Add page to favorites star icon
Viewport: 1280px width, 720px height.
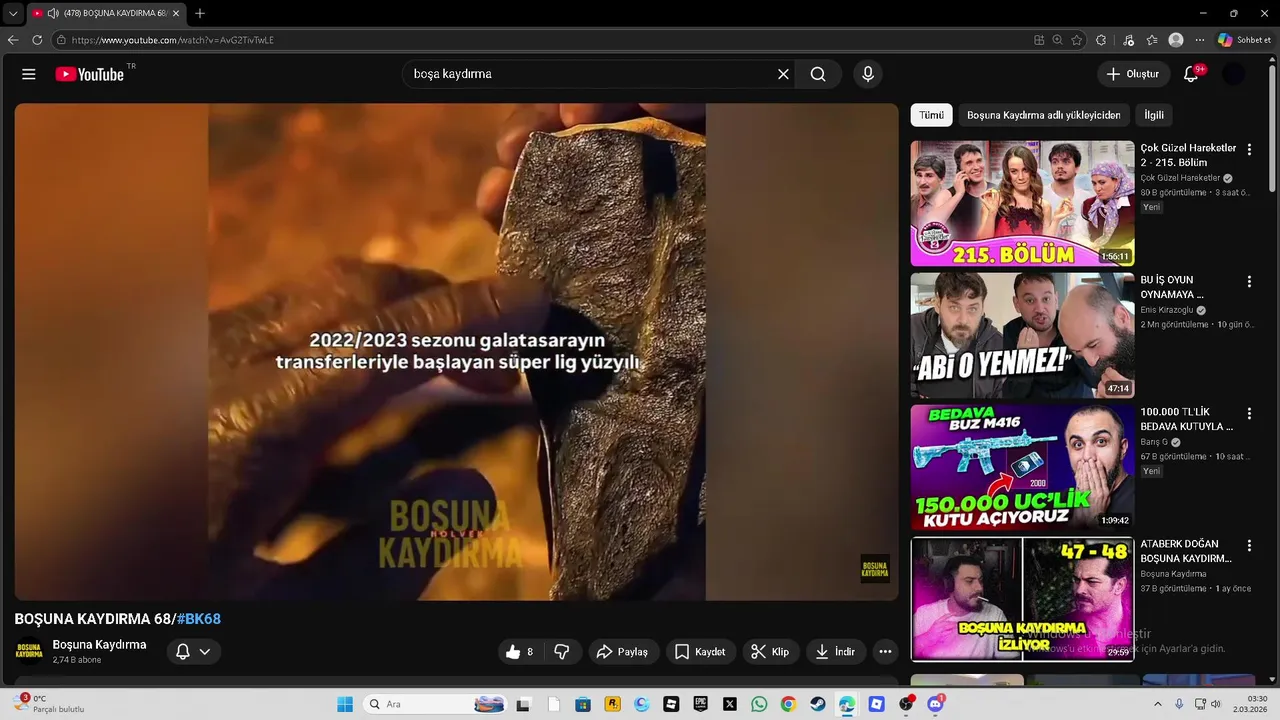1077,40
